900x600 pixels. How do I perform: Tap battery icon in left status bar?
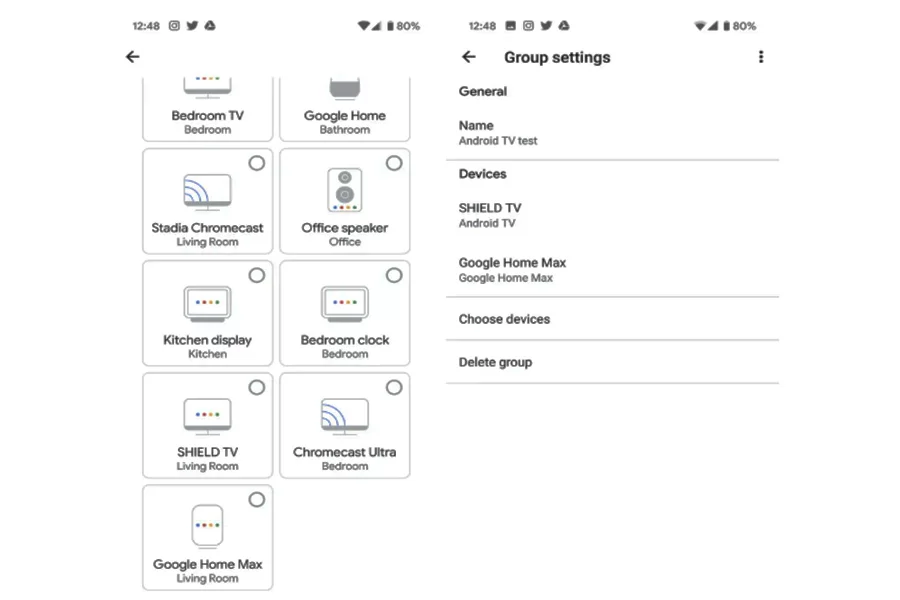(x=390, y=26)
